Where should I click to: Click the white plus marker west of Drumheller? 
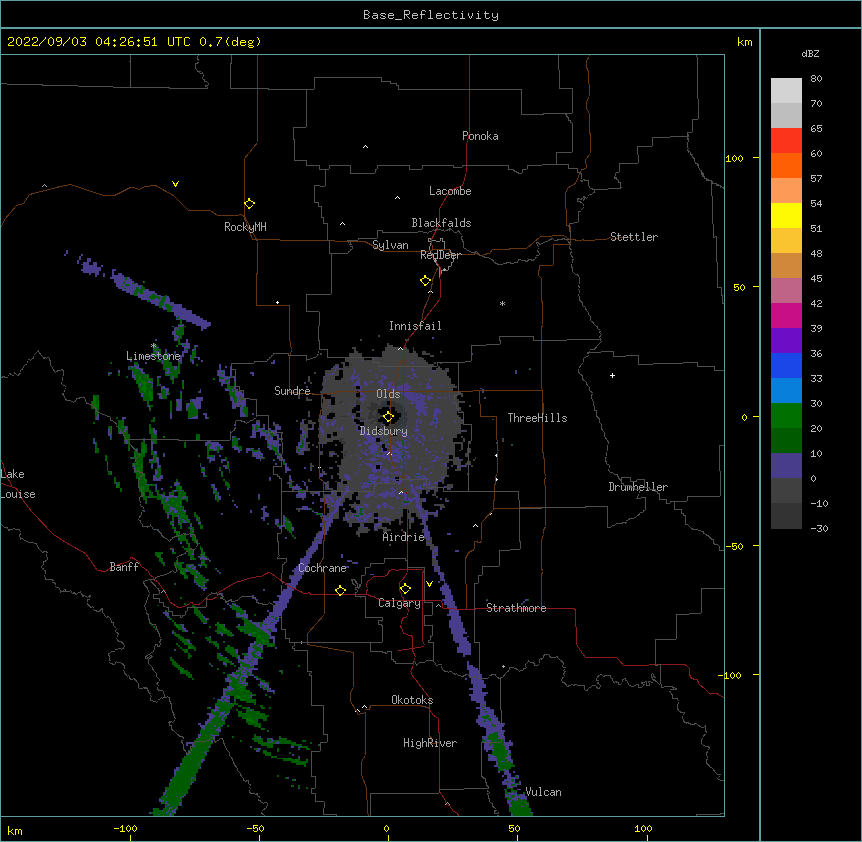pos(612,375)
